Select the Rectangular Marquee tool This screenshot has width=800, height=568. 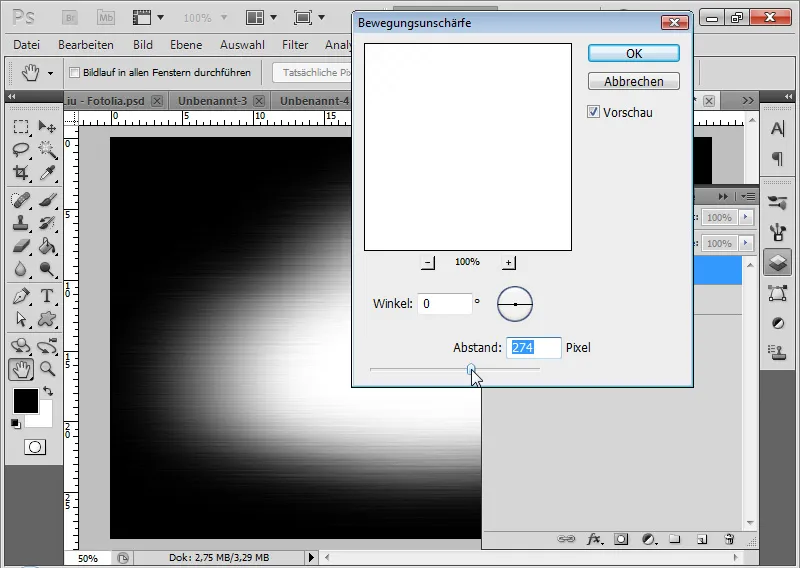click(20, 126)
